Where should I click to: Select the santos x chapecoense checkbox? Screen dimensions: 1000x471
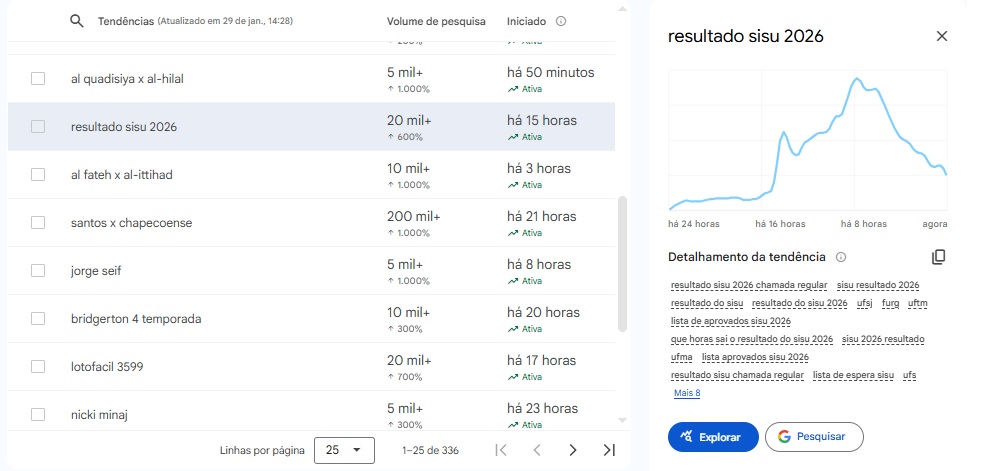38,223
